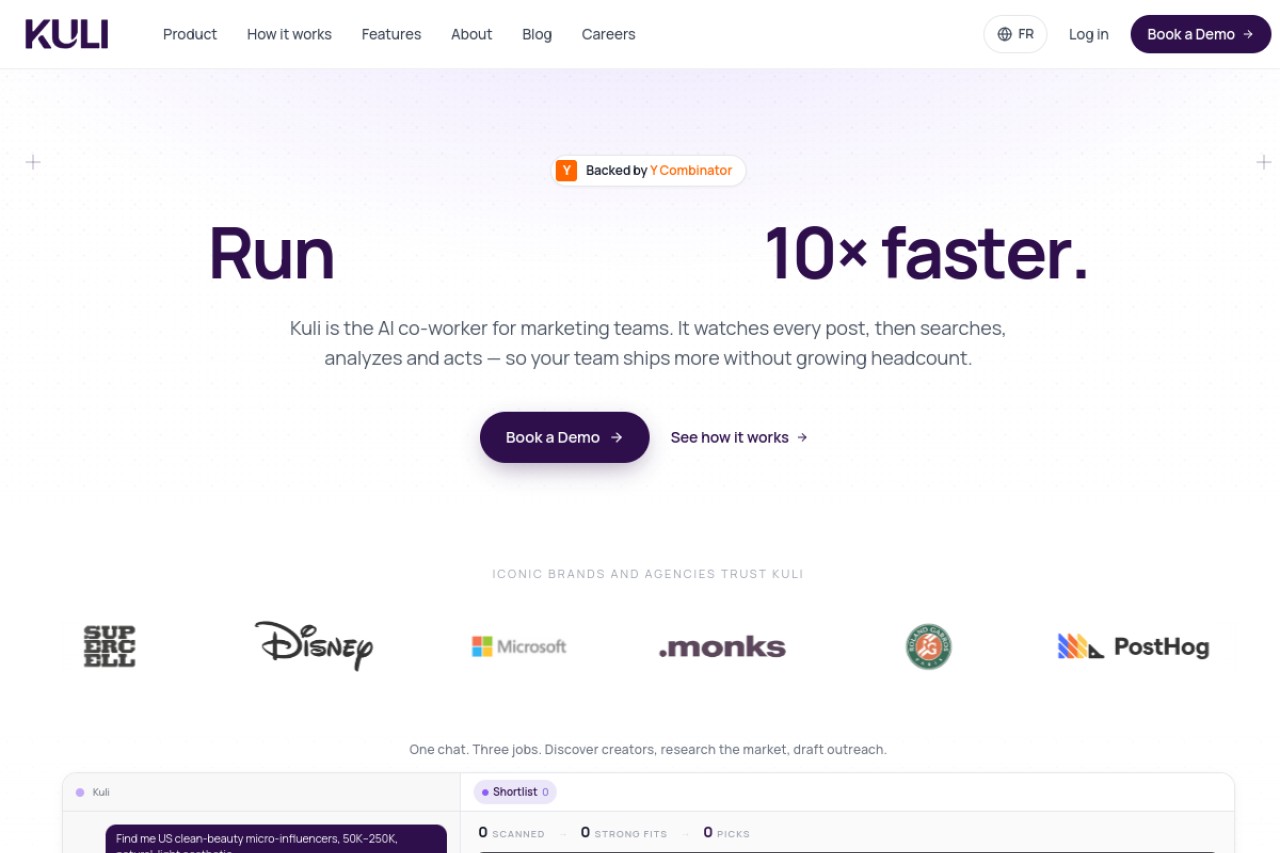Visit the Blog link
1280x853 pixels.
click(x=537, y=34)
